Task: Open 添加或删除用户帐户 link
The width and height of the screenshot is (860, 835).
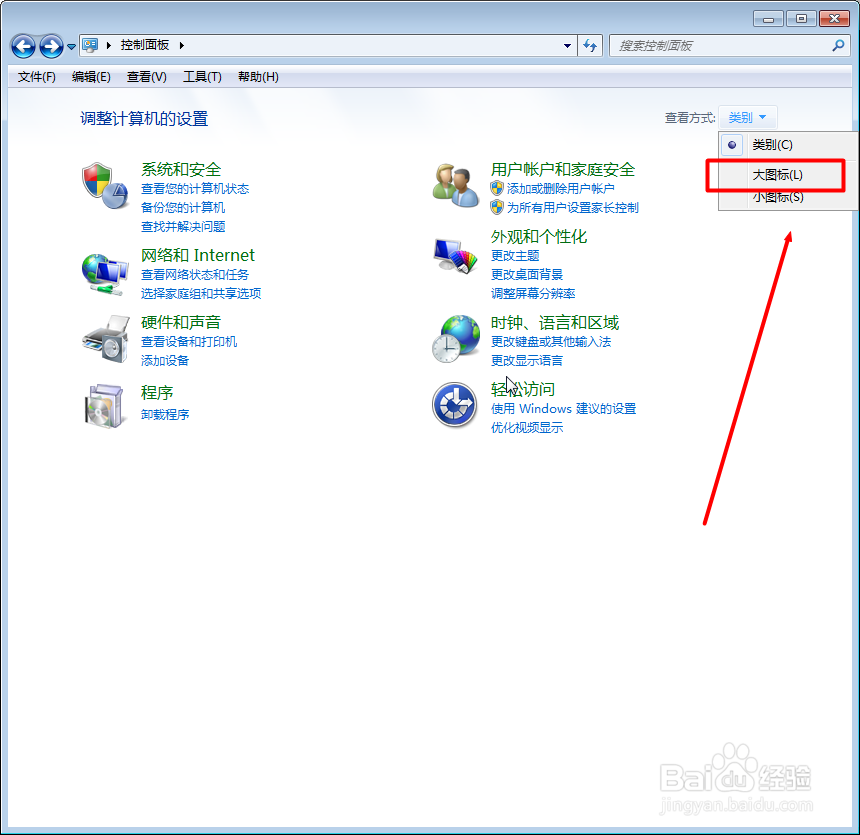Action: pos(561,189)
